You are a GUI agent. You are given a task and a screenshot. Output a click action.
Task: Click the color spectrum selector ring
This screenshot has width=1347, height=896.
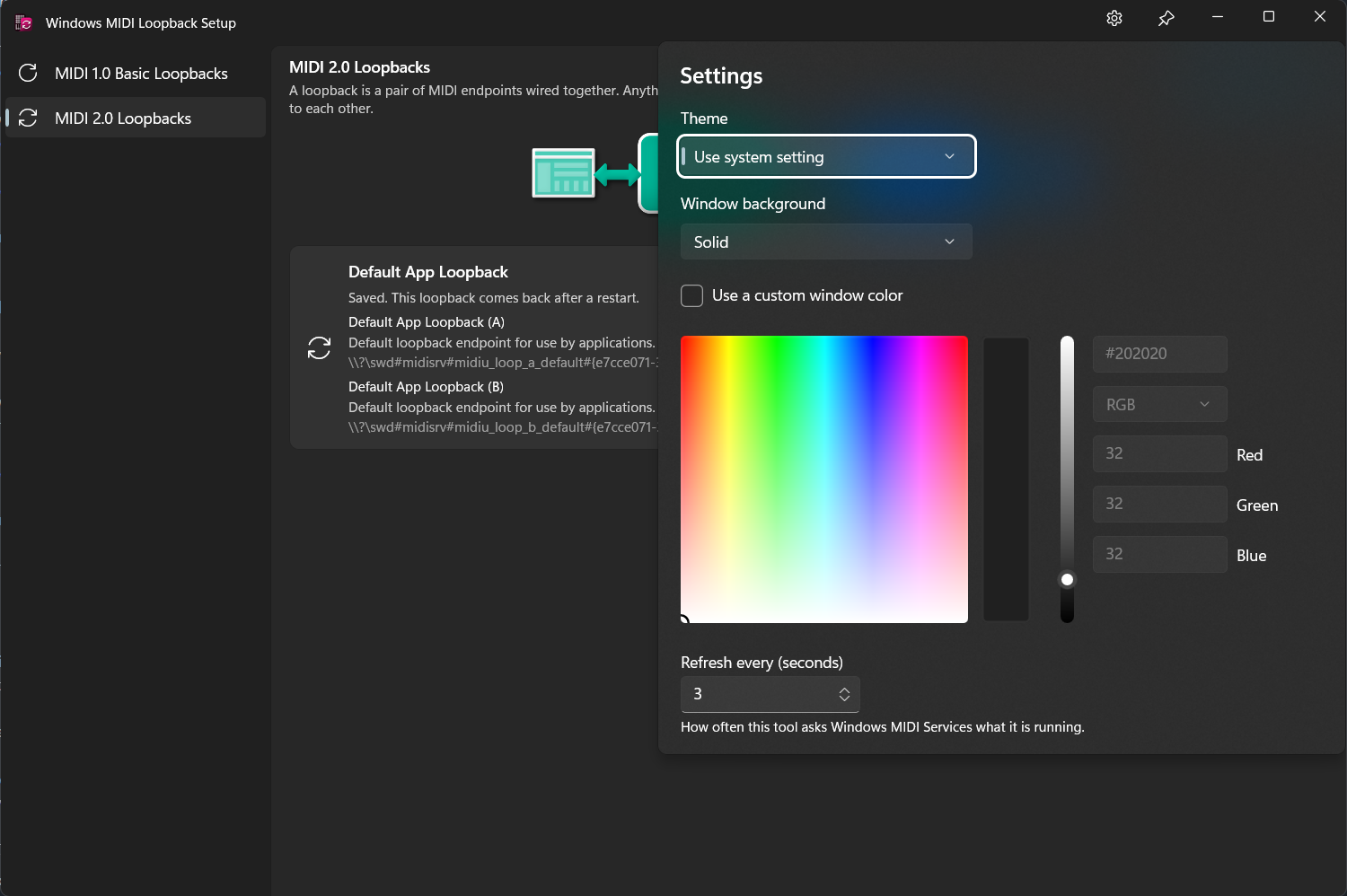tap(684, 619)
